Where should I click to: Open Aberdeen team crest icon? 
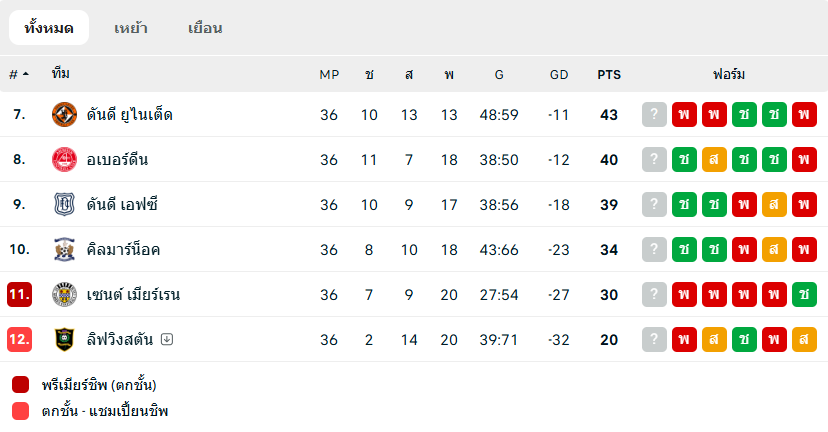tap(64, 159)
